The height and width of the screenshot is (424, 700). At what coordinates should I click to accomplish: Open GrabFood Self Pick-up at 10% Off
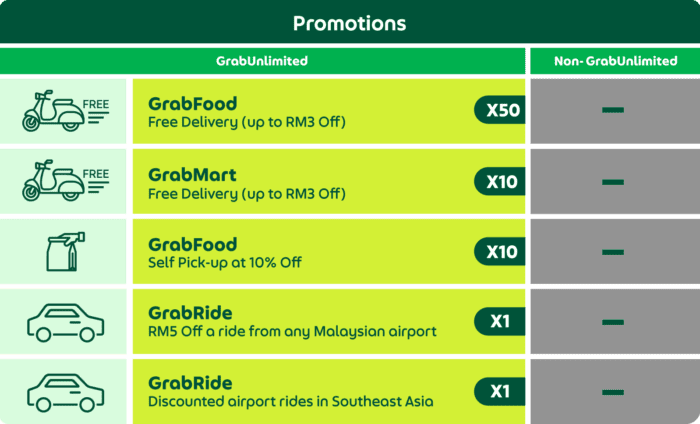click(x=329, y=251)
